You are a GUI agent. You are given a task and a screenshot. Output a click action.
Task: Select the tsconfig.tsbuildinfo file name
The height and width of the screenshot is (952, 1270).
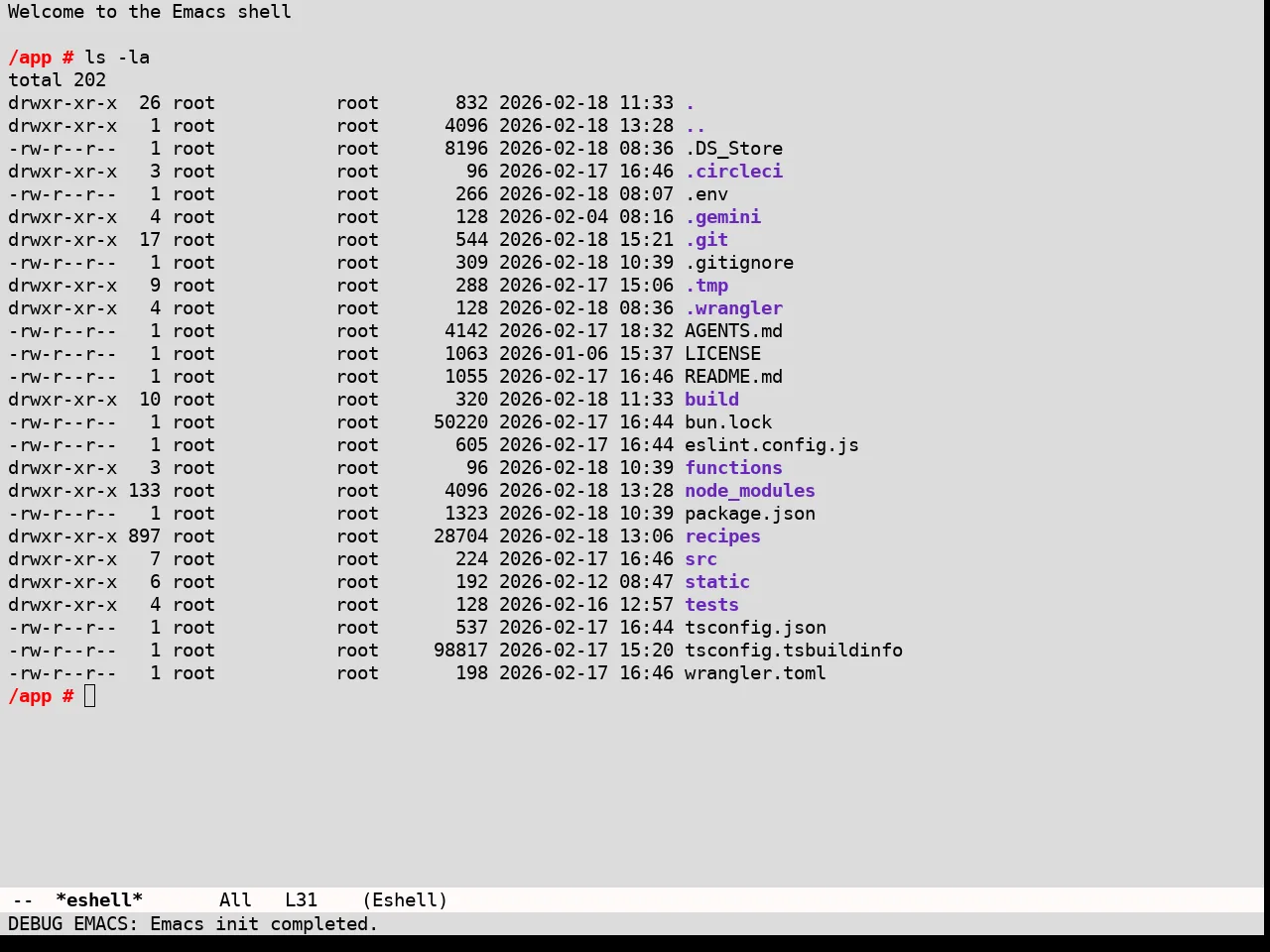[794, 651]
